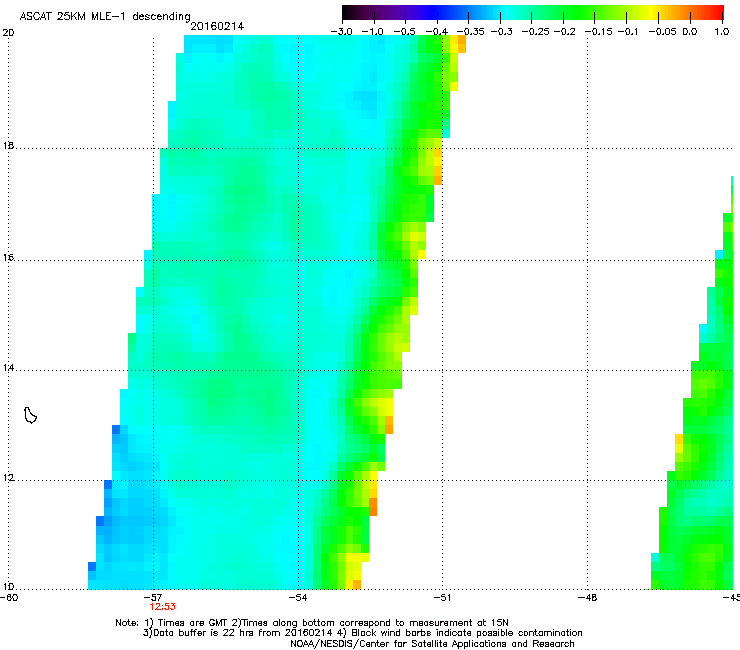Click the latitude axis label "20"
The image size is (740, 650).
(x=8, y=33)
